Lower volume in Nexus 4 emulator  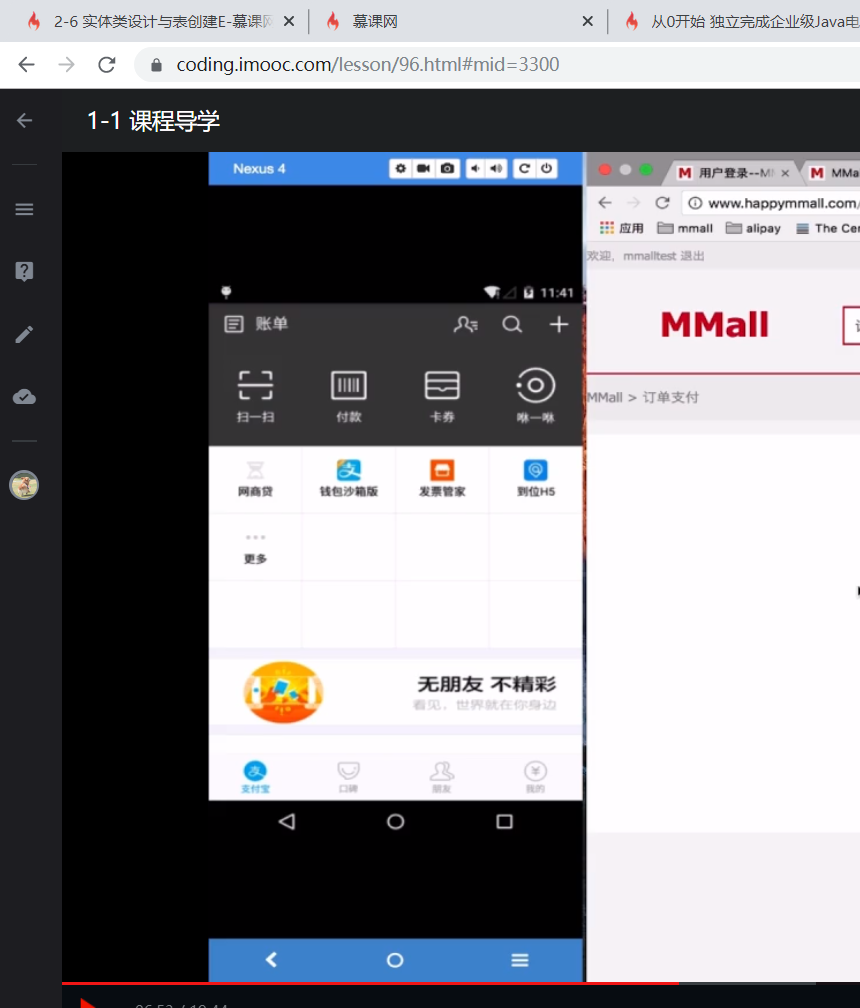(475, 168)
